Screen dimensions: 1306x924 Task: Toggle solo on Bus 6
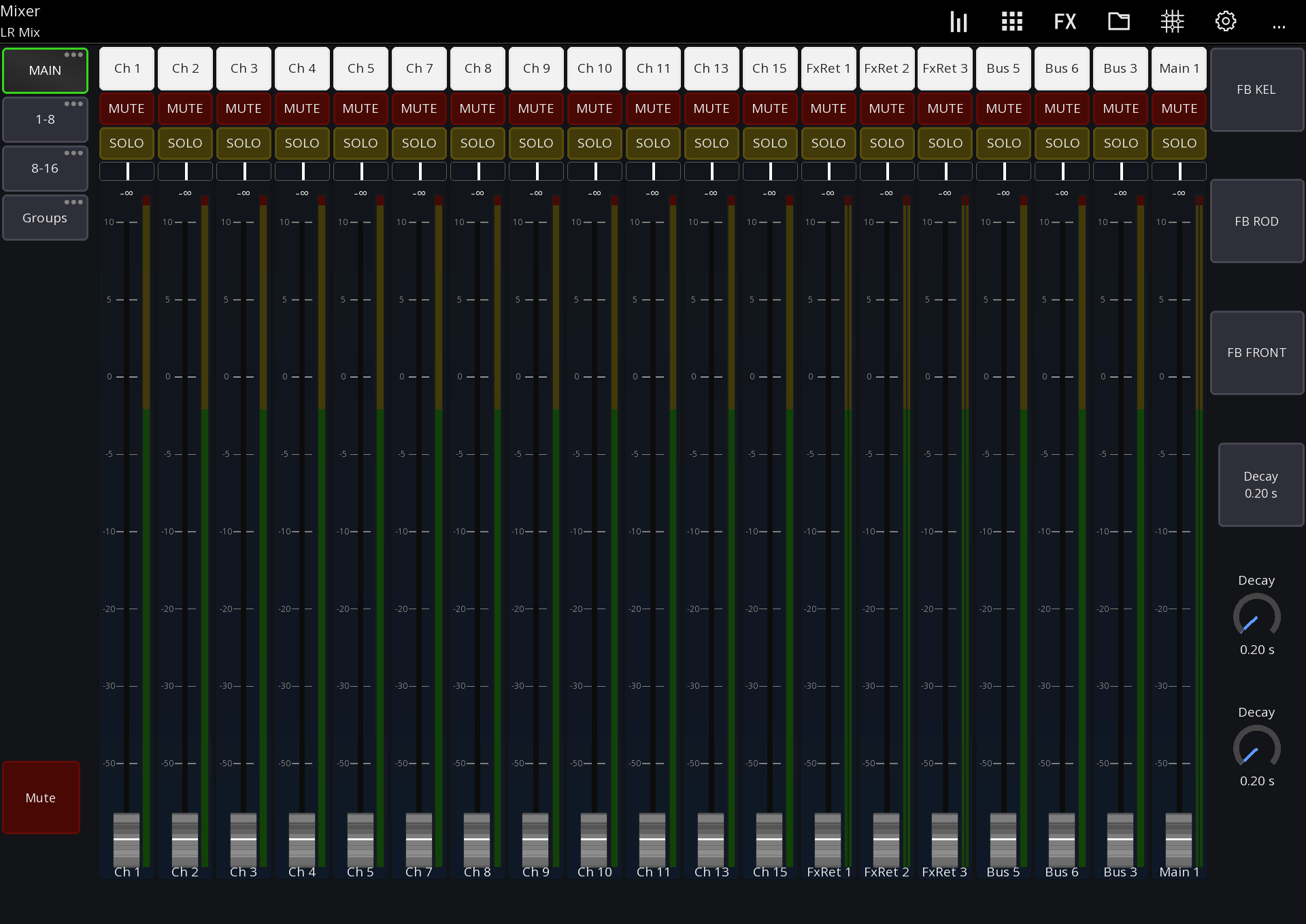1062,143
